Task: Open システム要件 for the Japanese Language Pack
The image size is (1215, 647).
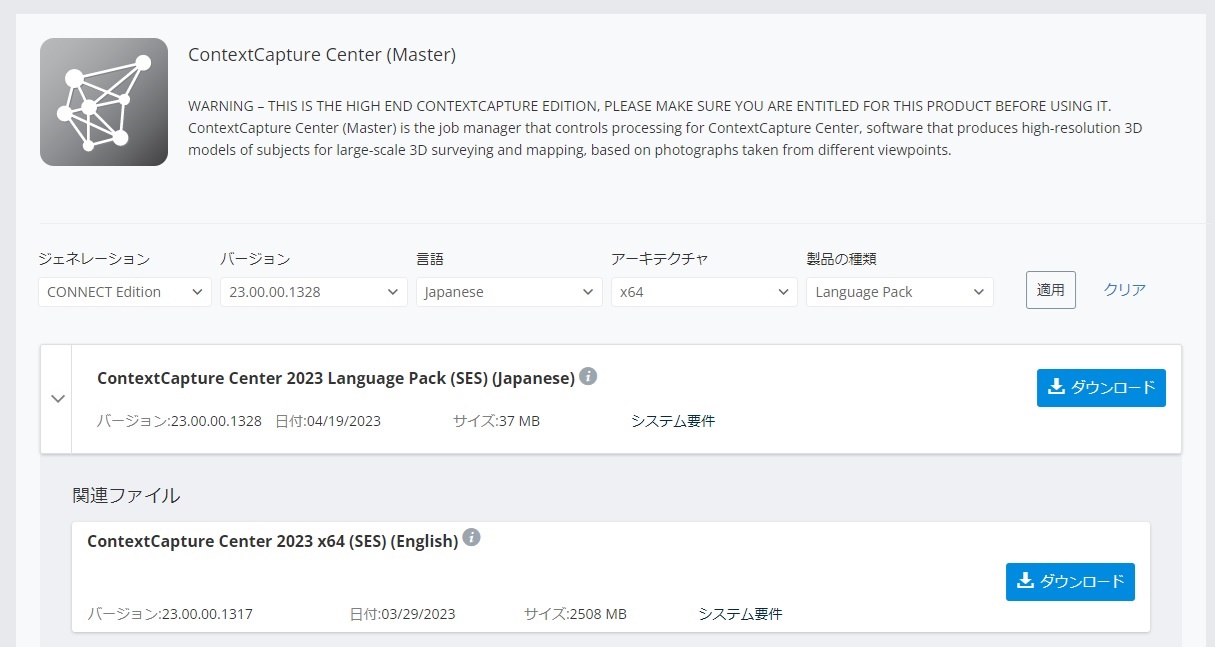Action: 673,421
